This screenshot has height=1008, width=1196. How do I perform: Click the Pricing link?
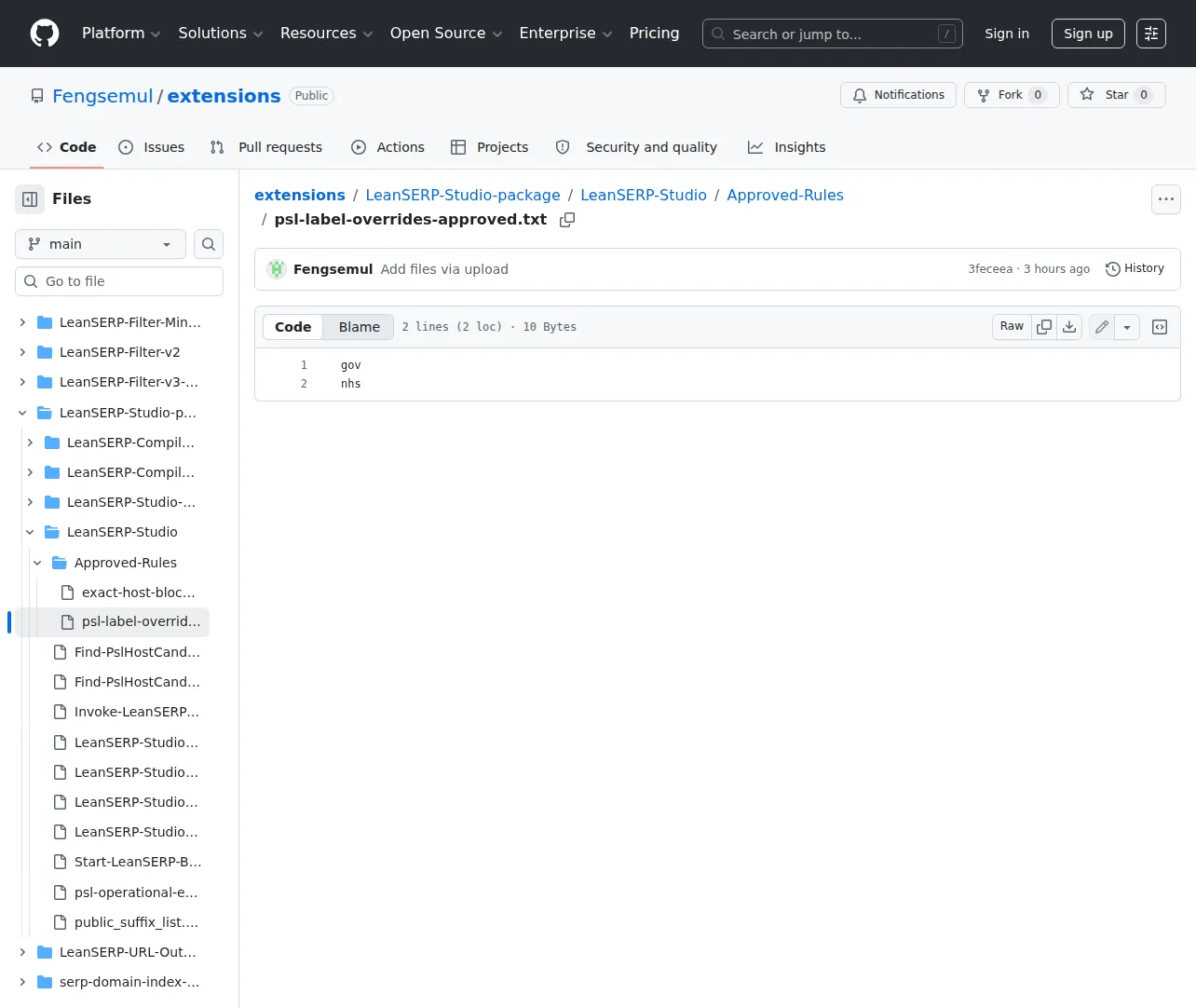pos(655,34)
